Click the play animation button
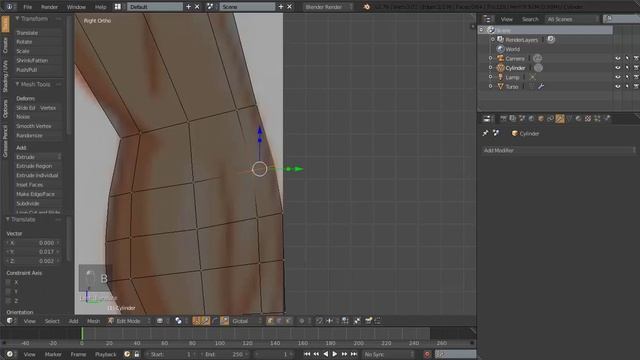 335,354
